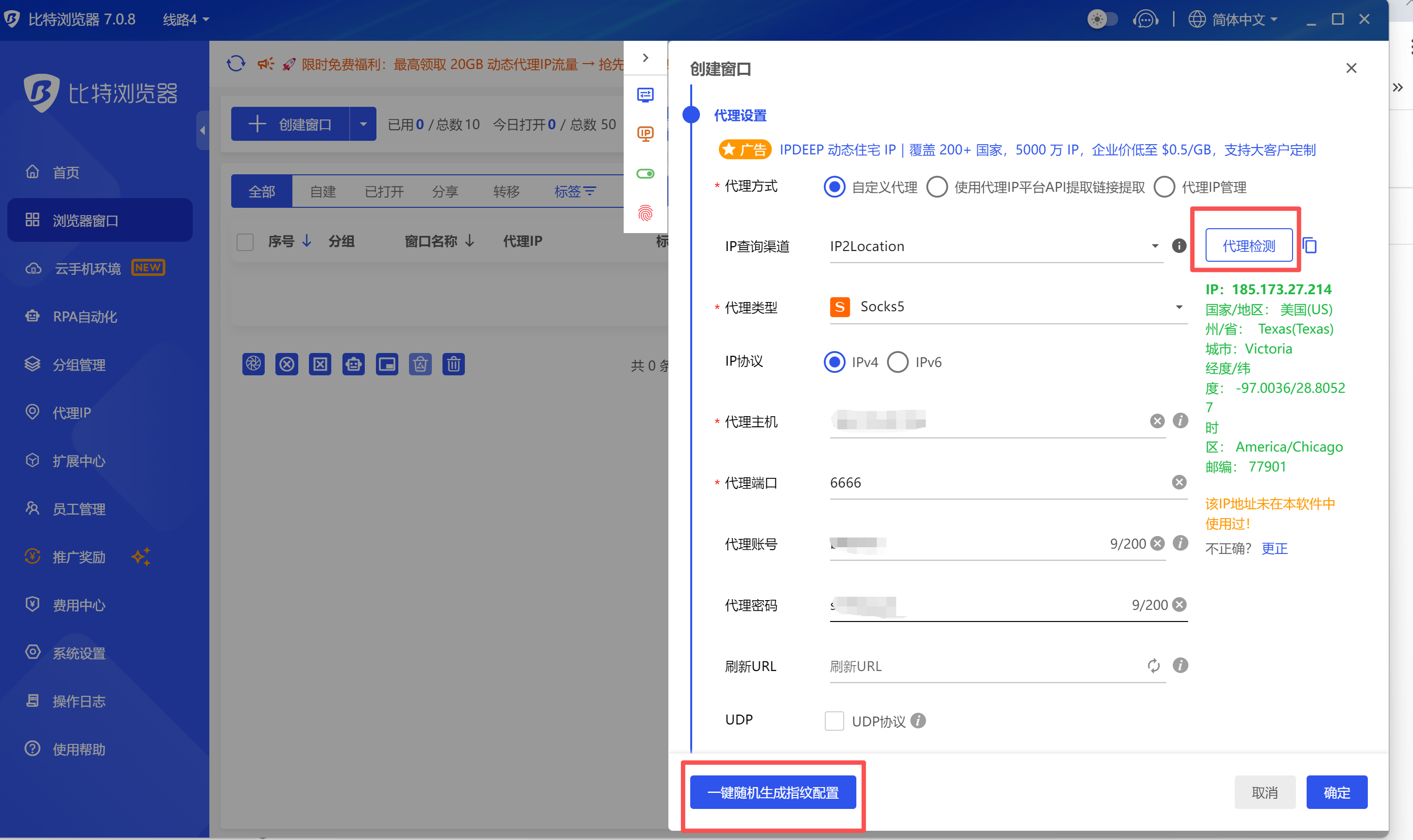Click the square X icon in bottom toolbar

[321, 364]
